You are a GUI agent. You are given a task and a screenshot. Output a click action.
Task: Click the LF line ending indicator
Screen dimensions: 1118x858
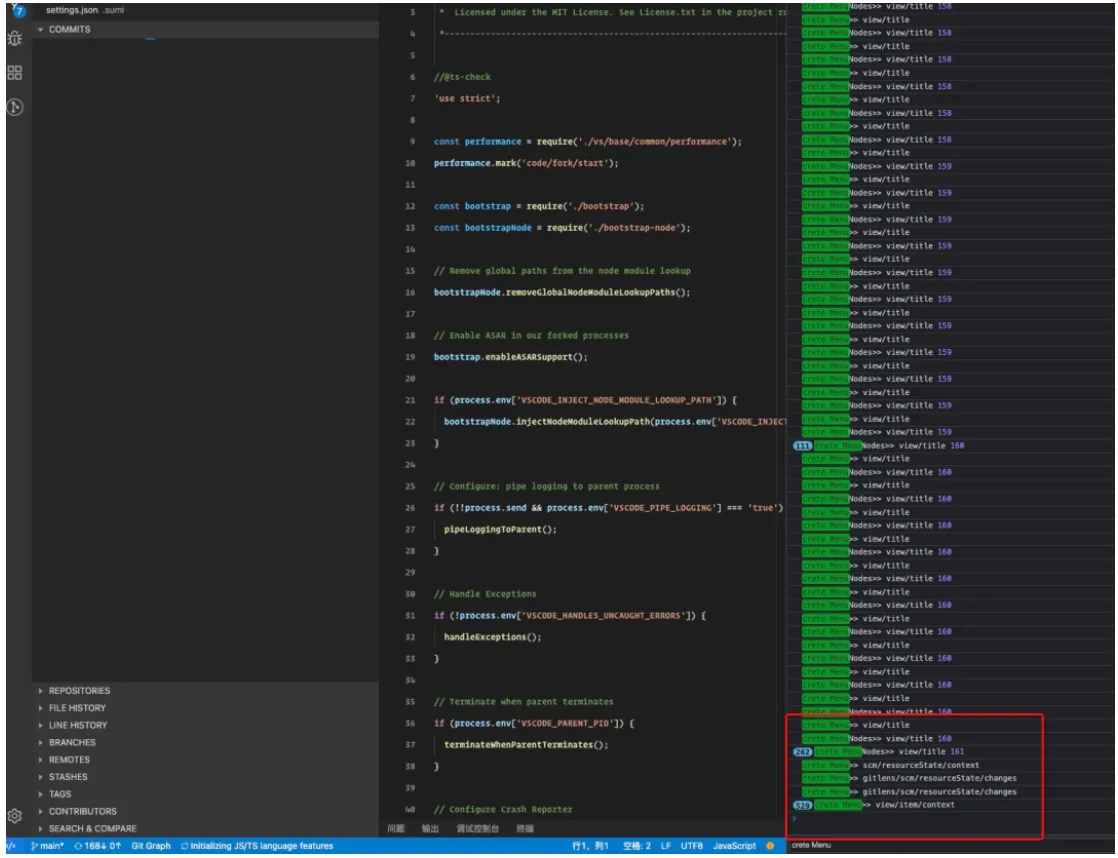tap(665, 846)
